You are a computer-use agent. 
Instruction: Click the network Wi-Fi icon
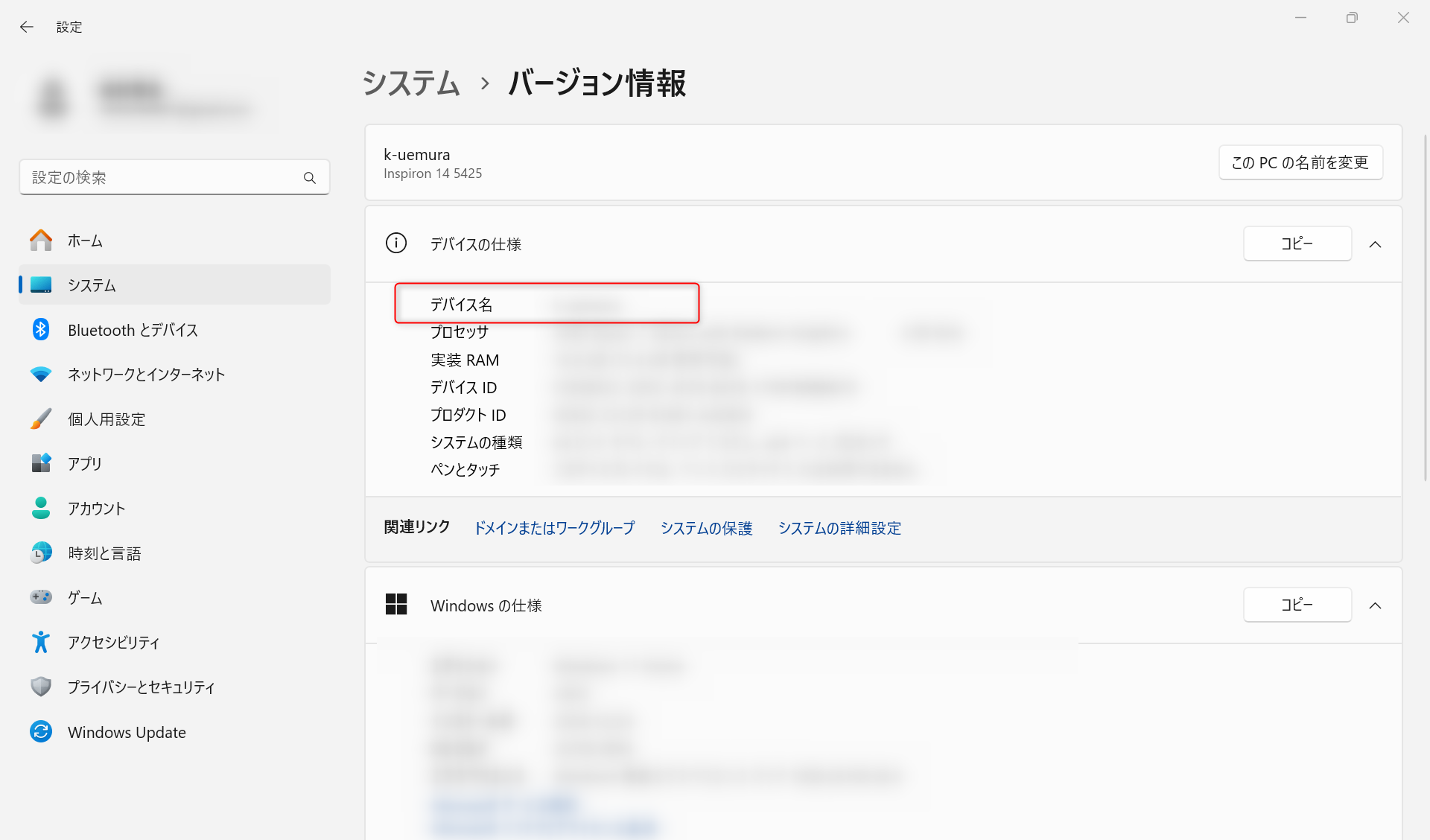(x=41, y=374)
